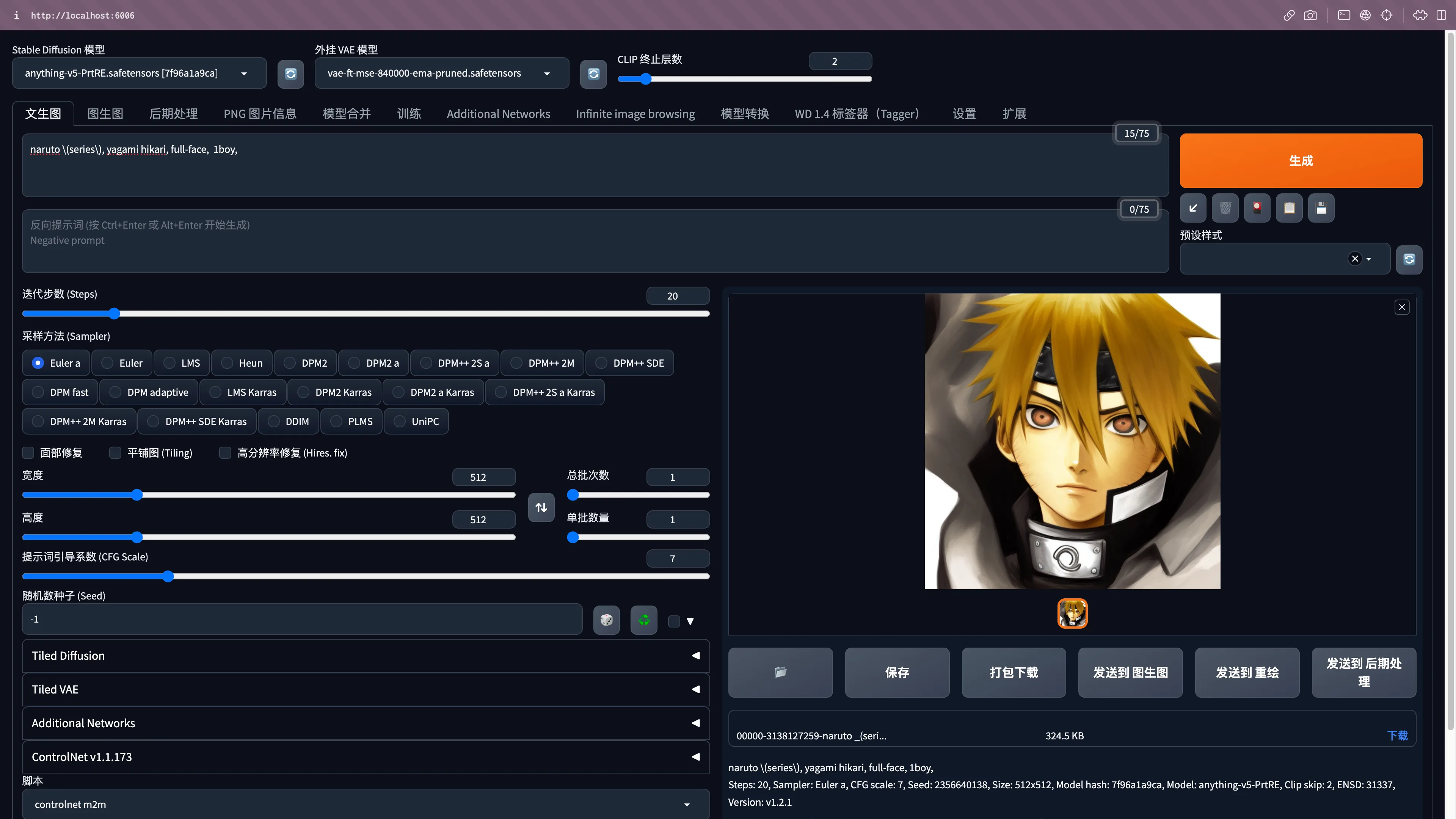Viewport: 1456px width, 819px height.
Task: Select the generated image thumbnail below preview
Action: (1072, 613)
